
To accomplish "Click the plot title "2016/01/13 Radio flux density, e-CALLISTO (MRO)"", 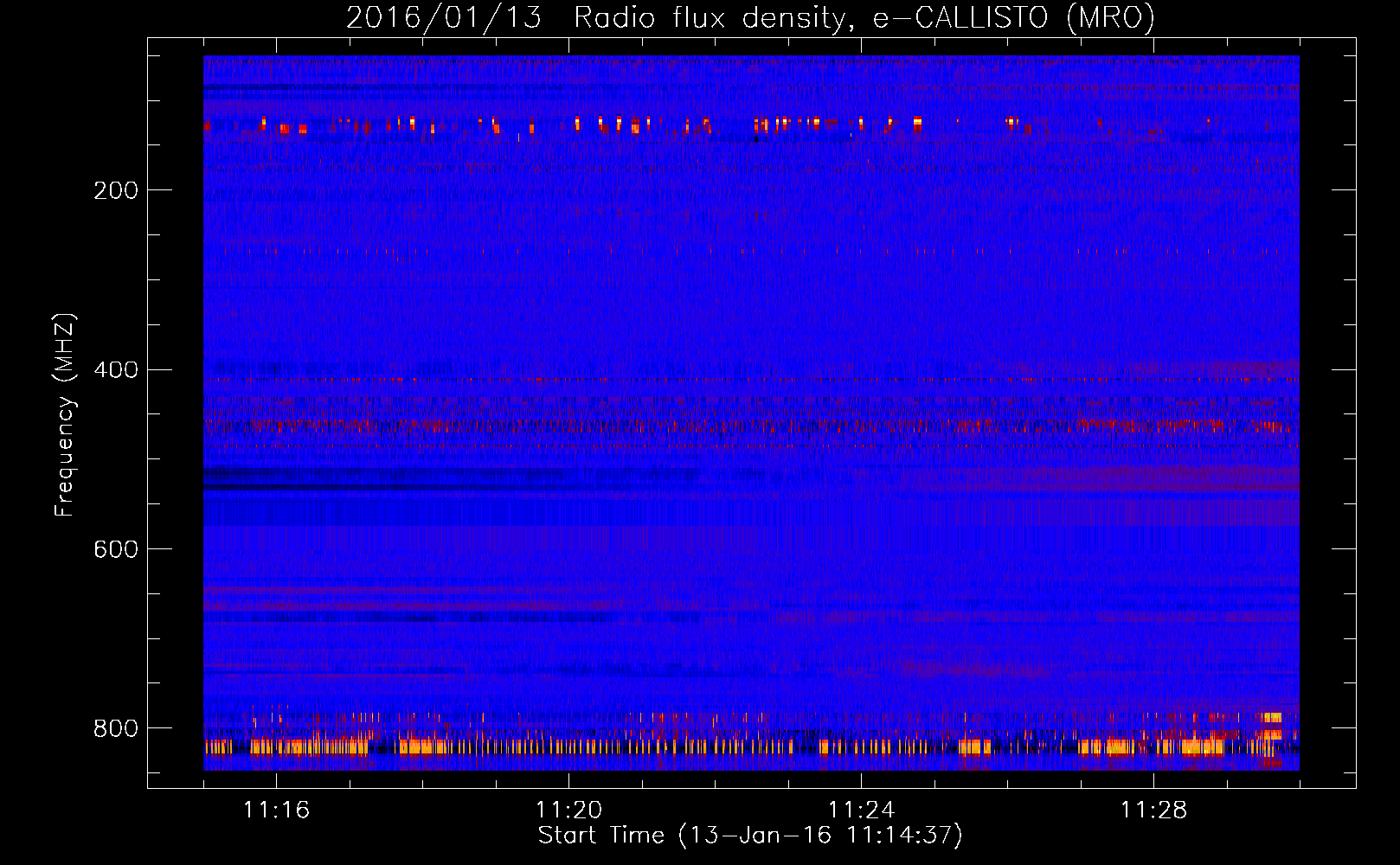I will pos(750,17).
